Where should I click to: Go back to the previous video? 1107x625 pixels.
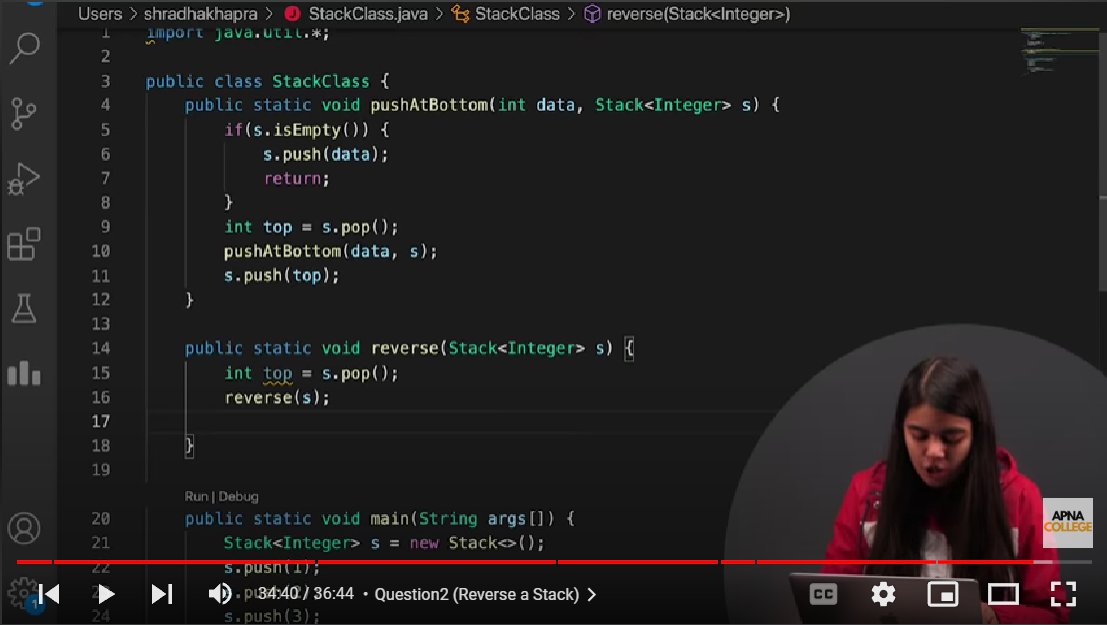[x=49, y=594]
